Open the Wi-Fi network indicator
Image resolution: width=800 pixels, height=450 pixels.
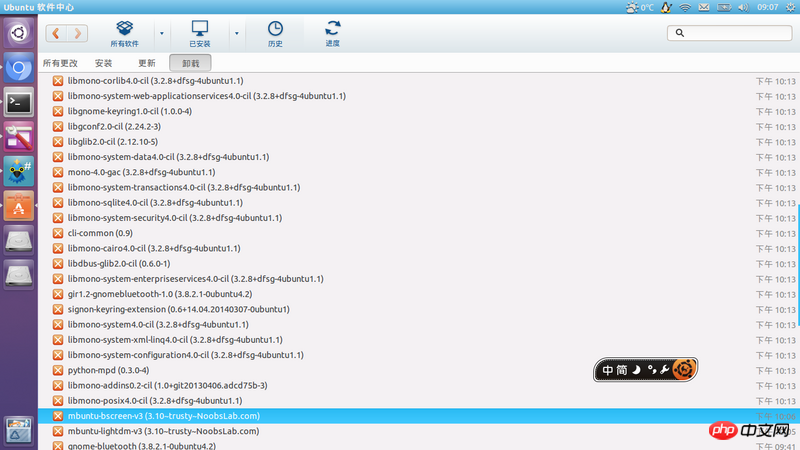685,7
